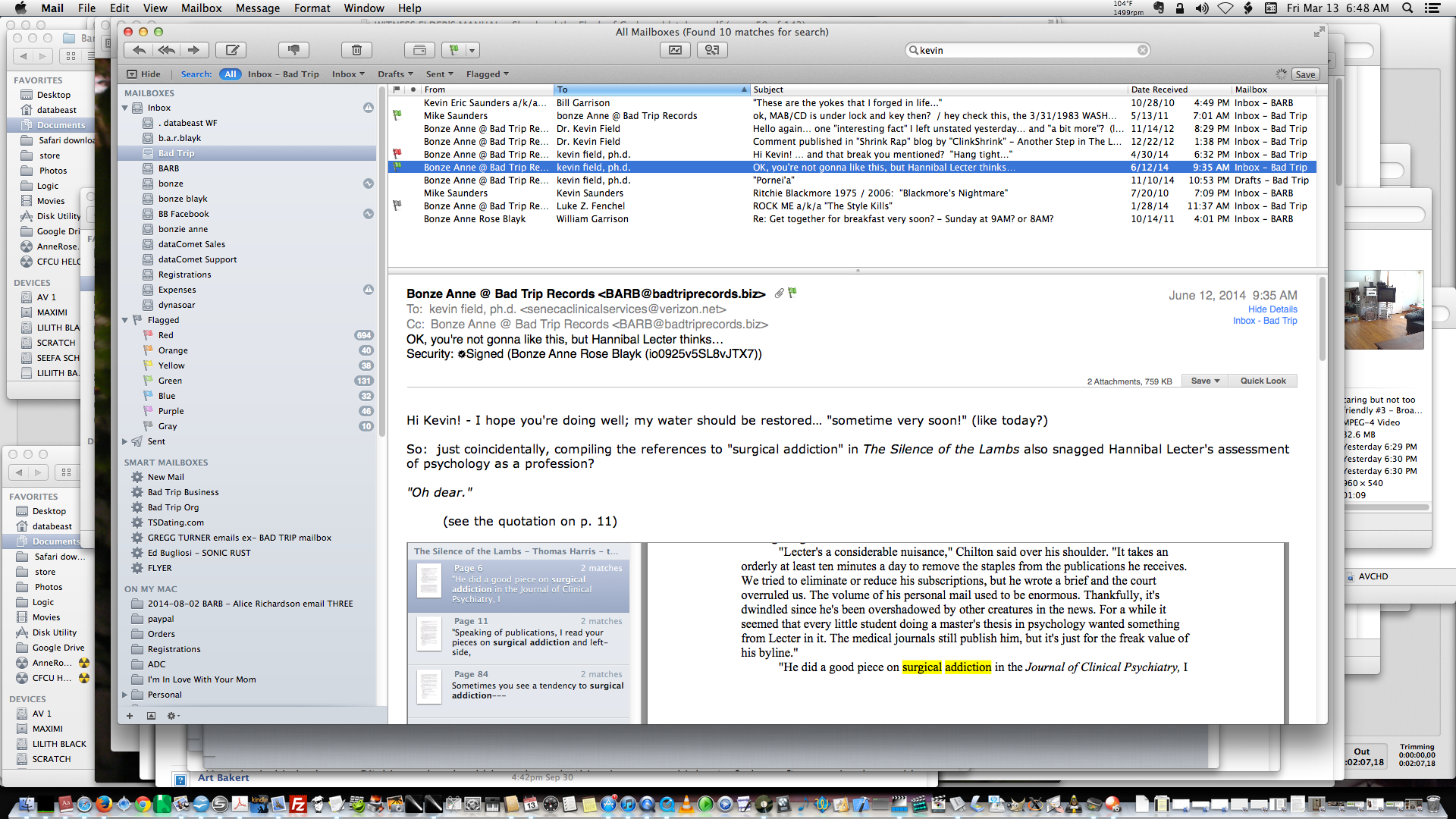
Task: Click the Reply All button
Action: [167, 50]
